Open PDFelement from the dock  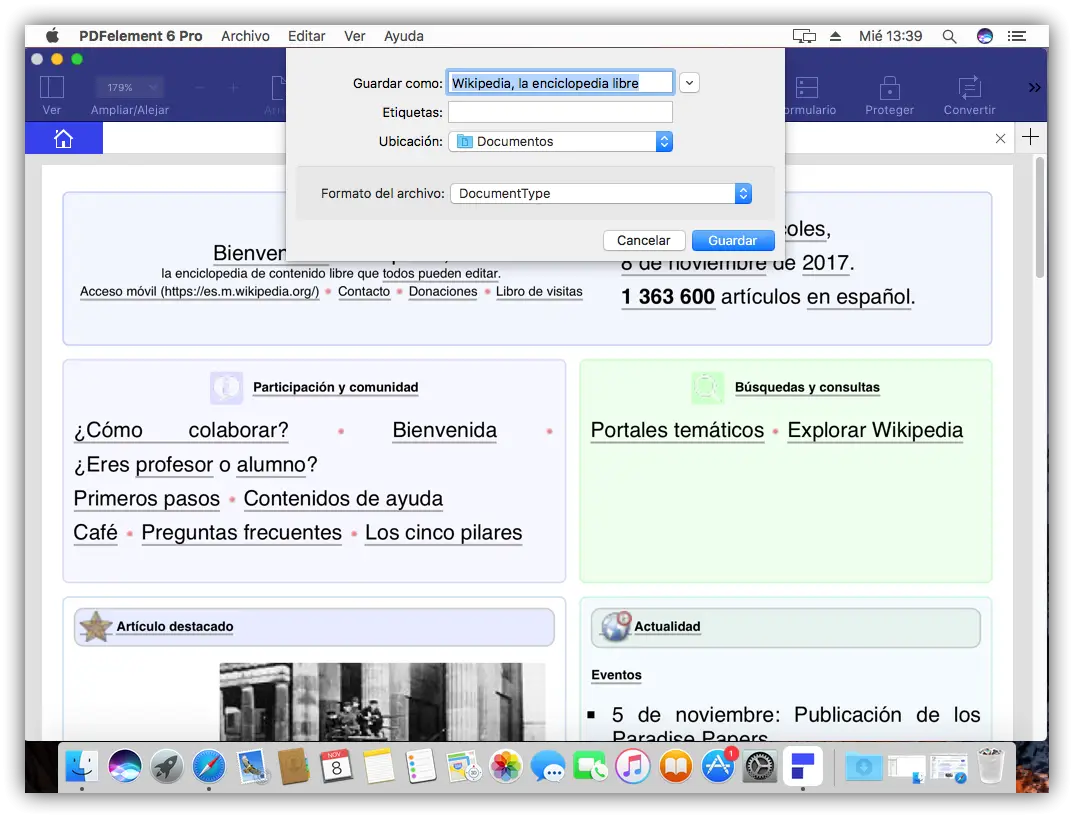(x=803, y=765)
